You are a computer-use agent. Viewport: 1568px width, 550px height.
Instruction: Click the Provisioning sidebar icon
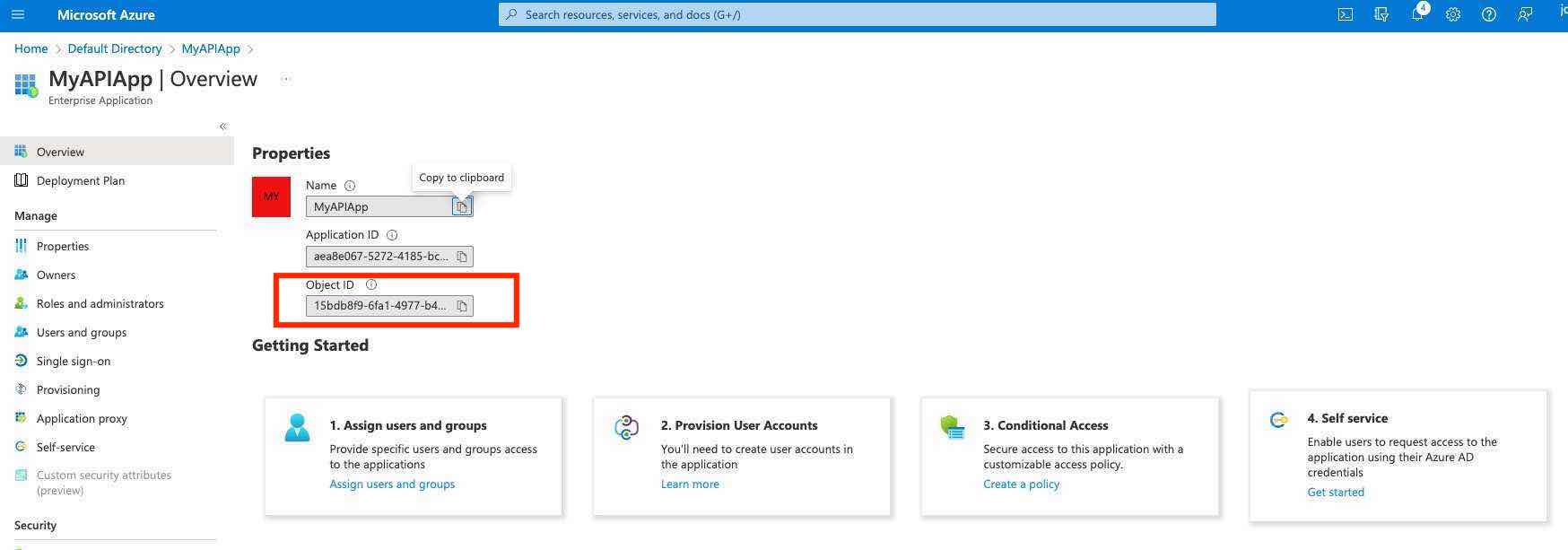coord(21,389)
